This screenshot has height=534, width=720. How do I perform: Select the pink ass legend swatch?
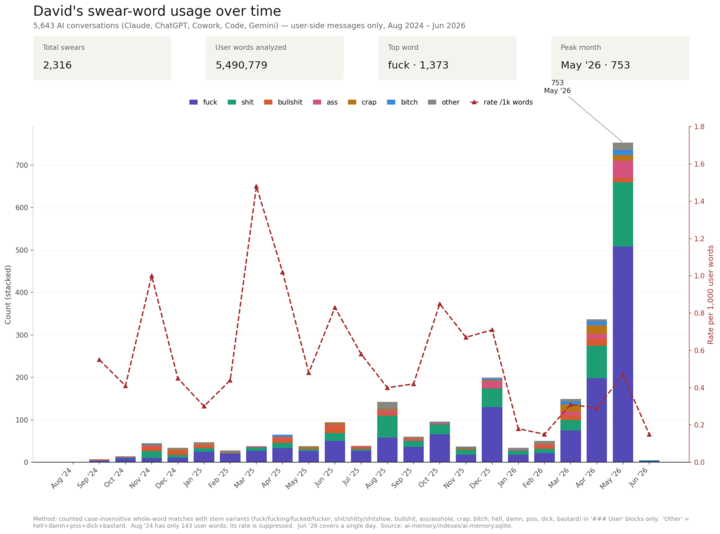(x=317, y=102)
